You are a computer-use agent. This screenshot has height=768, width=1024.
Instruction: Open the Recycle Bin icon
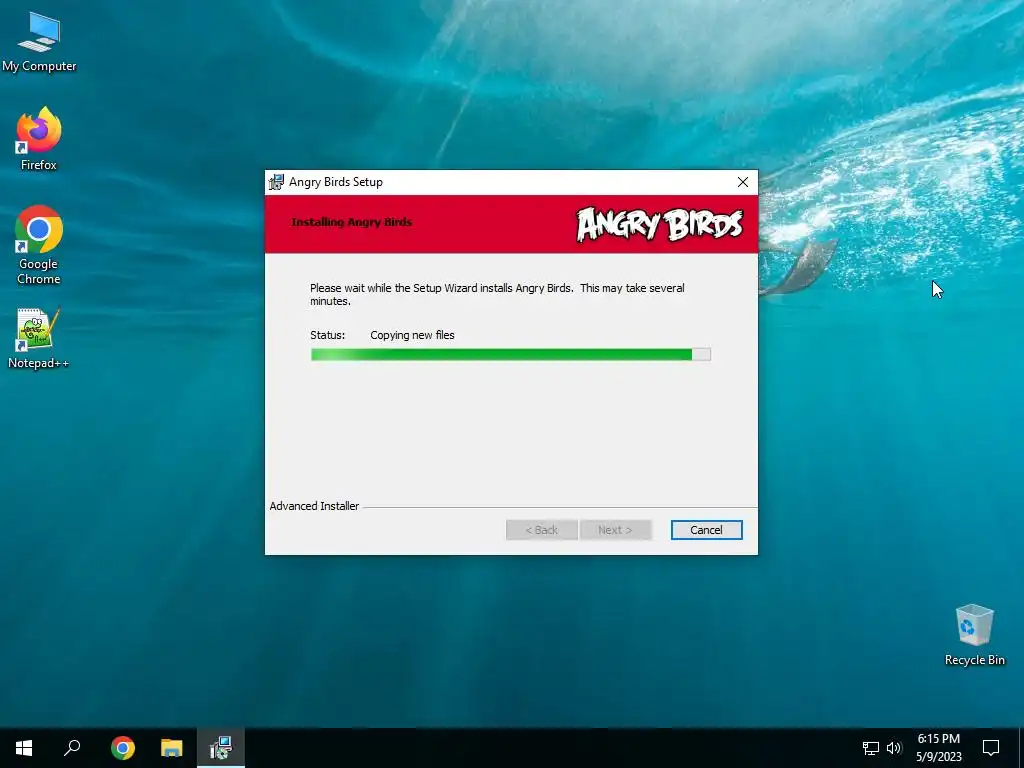[x=974, y=635]
